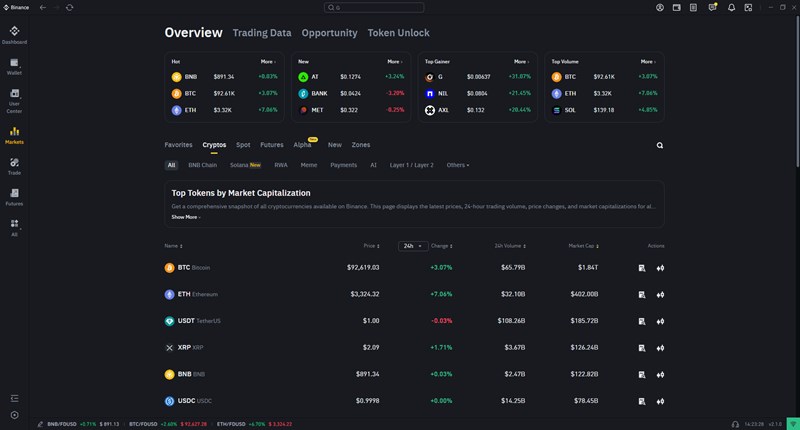800x430 pixels.
Task: Toggle sorting by 24h Volume
Action: pyautogui.click(x=510, y=245)
